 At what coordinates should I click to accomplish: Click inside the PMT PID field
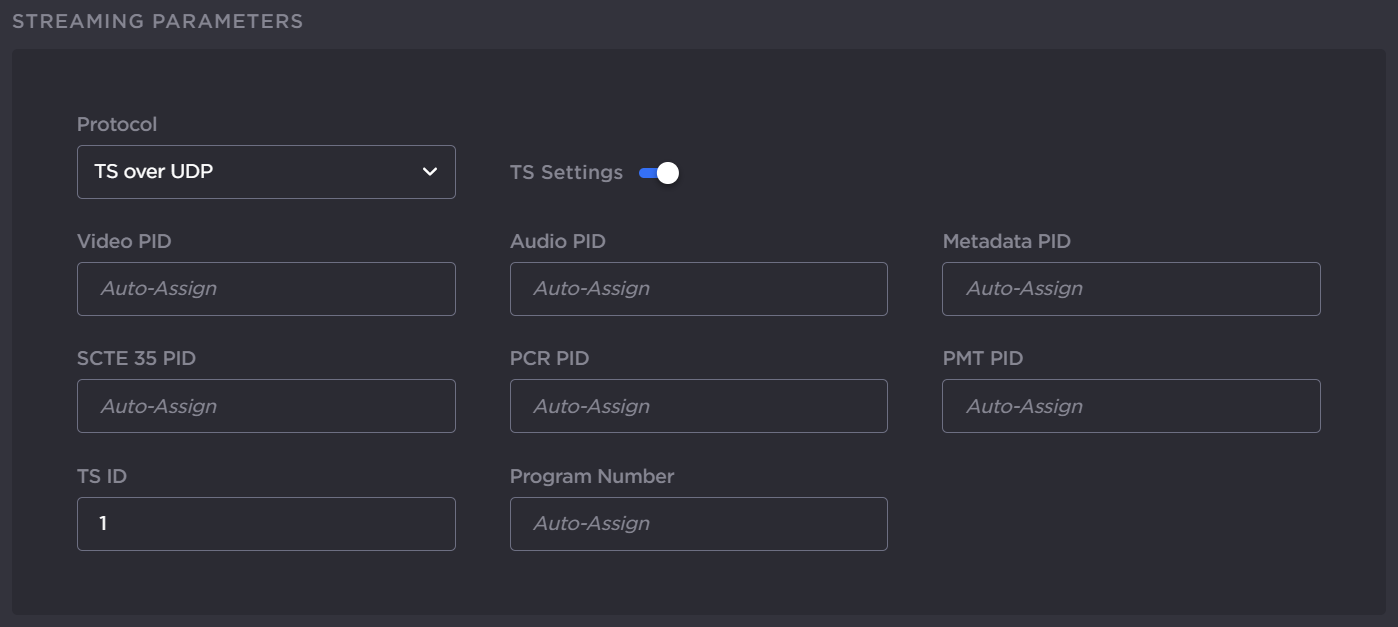click(1131, 406)
